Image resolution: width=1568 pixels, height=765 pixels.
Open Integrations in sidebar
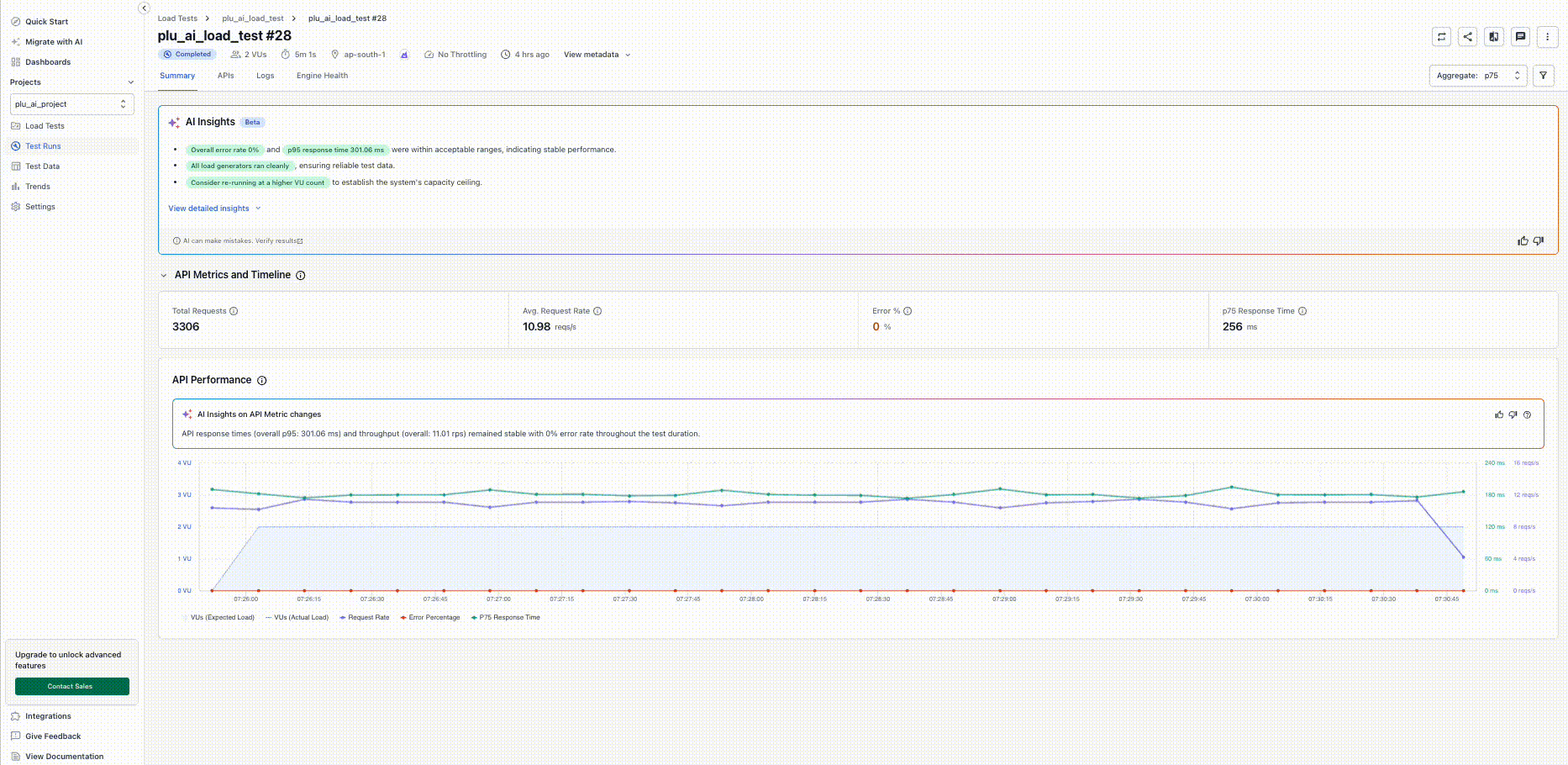point(48,716)
